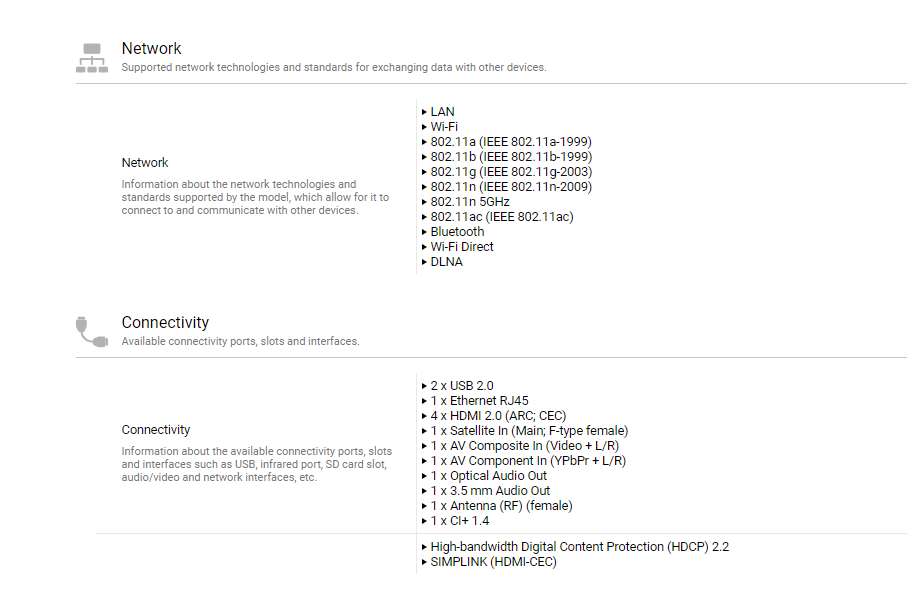Click the 802.11n 5GHz entry
907x603 pixels.
[x=469, y=202]
